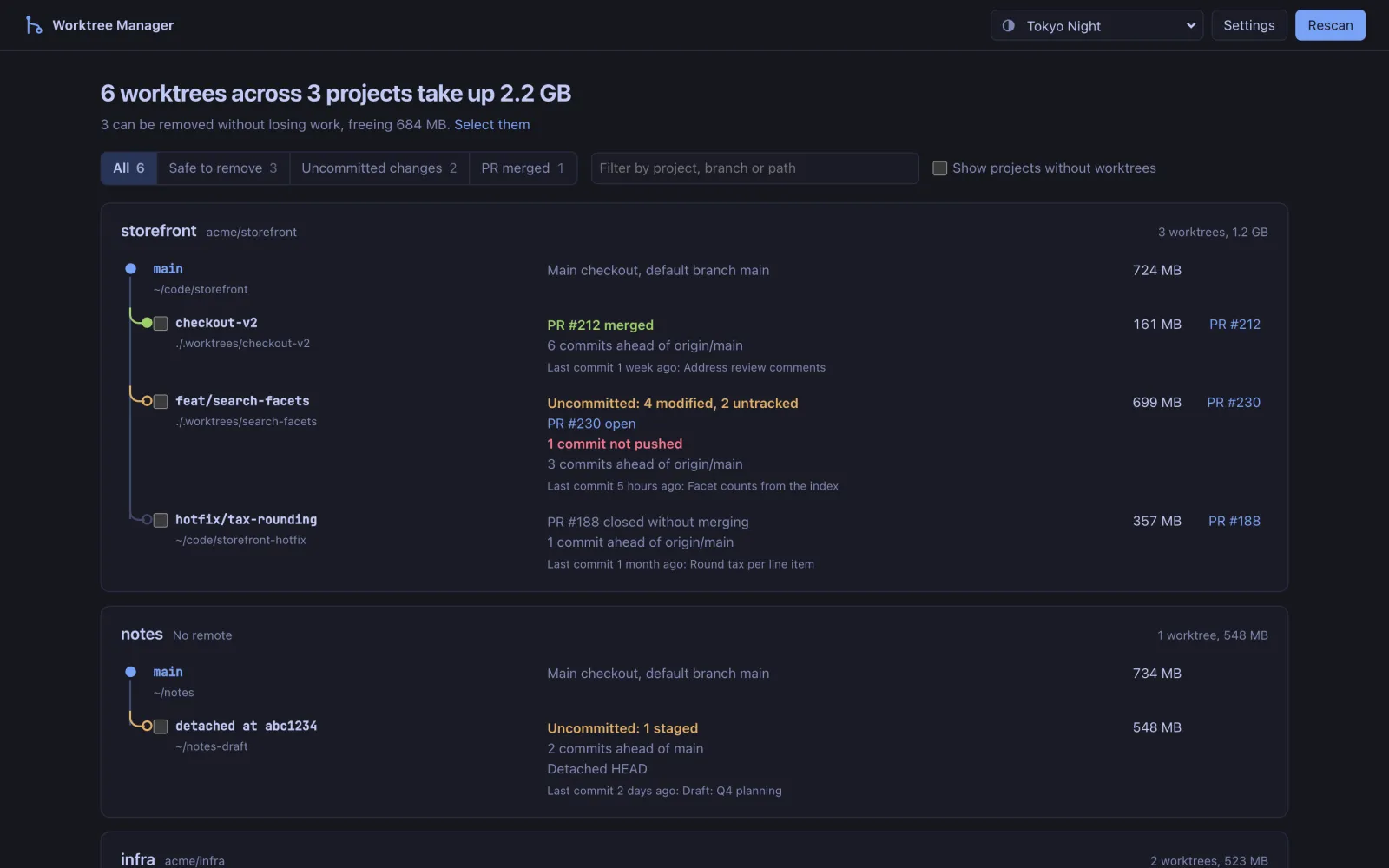Screen dimensions: 1389x868
Task: Tick the checkout-v2 worktree checkbox
Action: [161, 323]
